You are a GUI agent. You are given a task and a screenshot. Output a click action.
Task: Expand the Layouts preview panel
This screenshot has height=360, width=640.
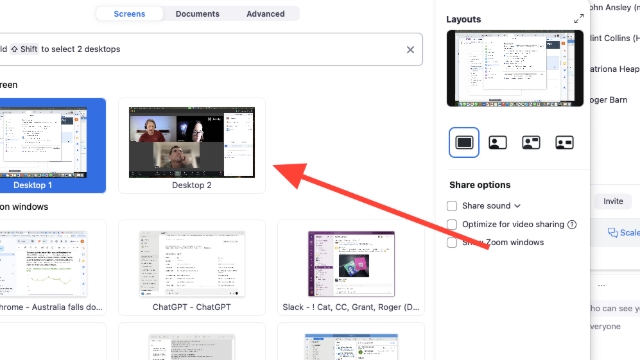[579, 19]
